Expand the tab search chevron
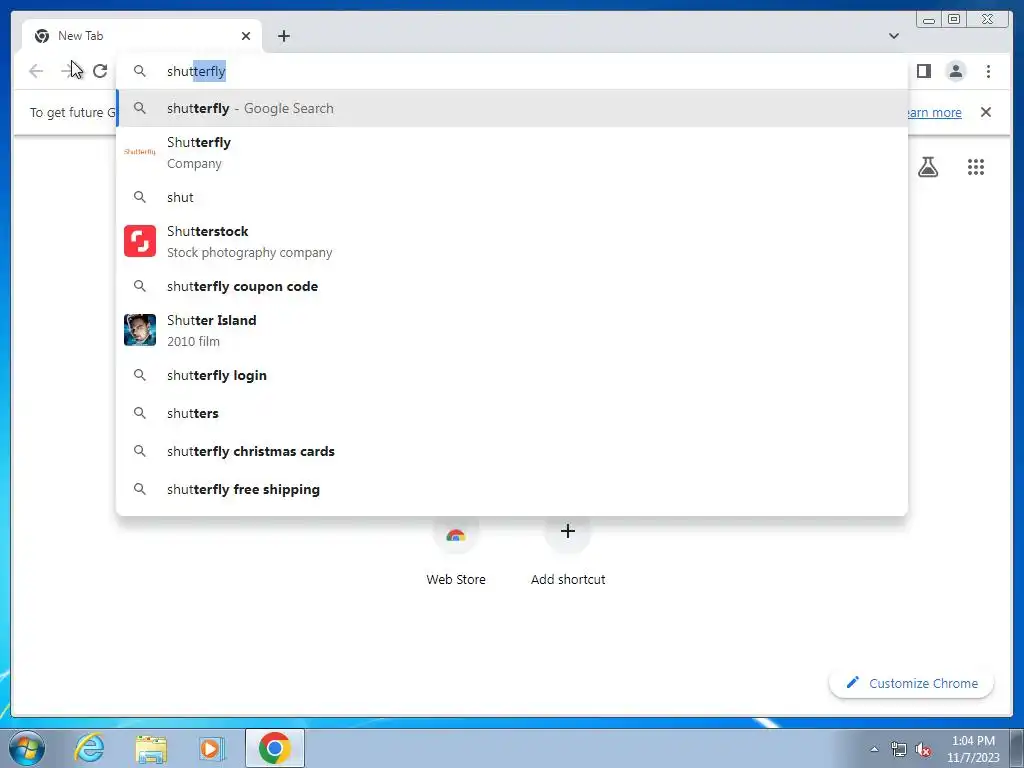Viewport: 1024px width, 768px height. pos(893,36)
